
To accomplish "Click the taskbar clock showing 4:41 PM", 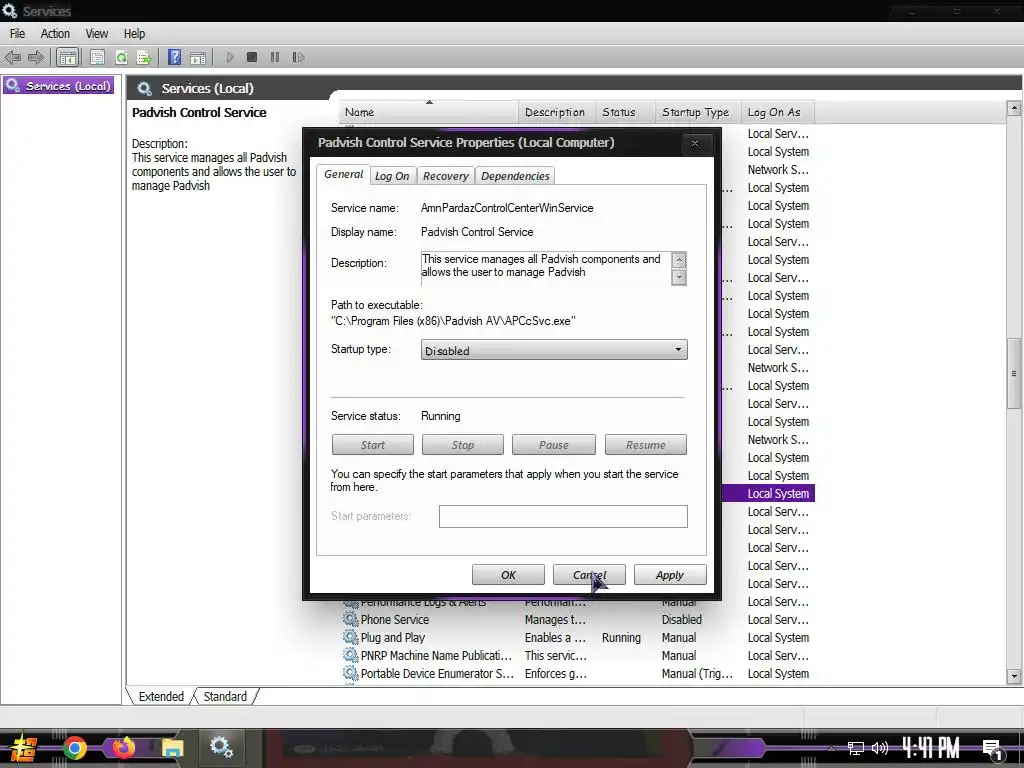I will coord(931,748).
